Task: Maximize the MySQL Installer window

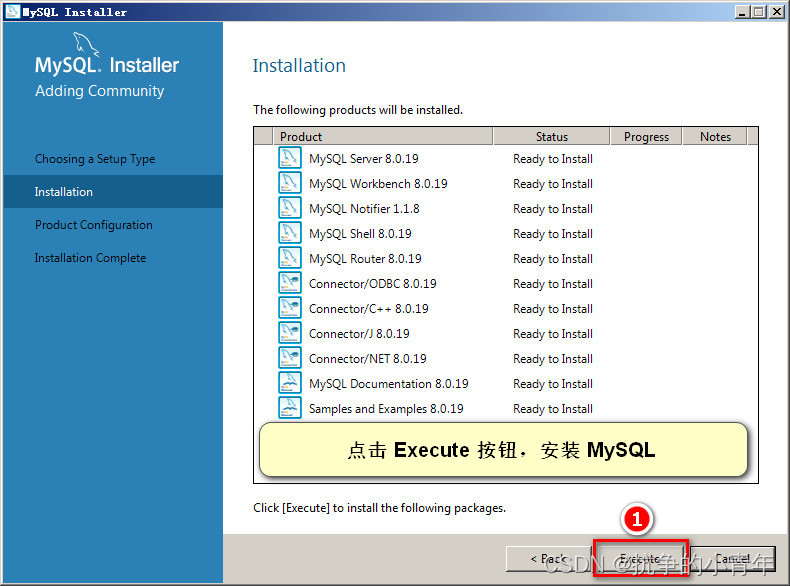Action: [758, 11]
